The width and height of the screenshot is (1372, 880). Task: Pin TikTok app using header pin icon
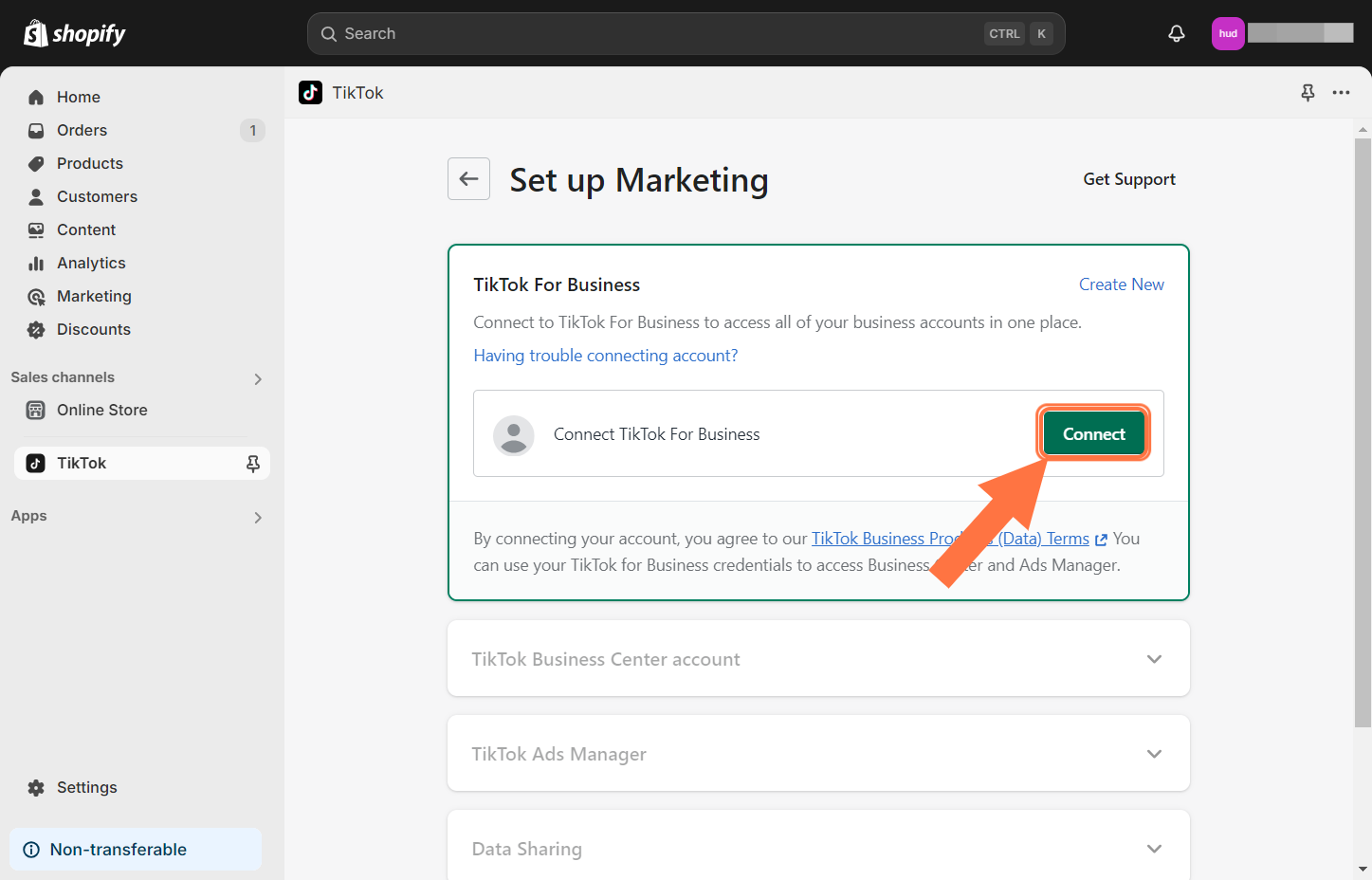click(x=1308, y=93)
